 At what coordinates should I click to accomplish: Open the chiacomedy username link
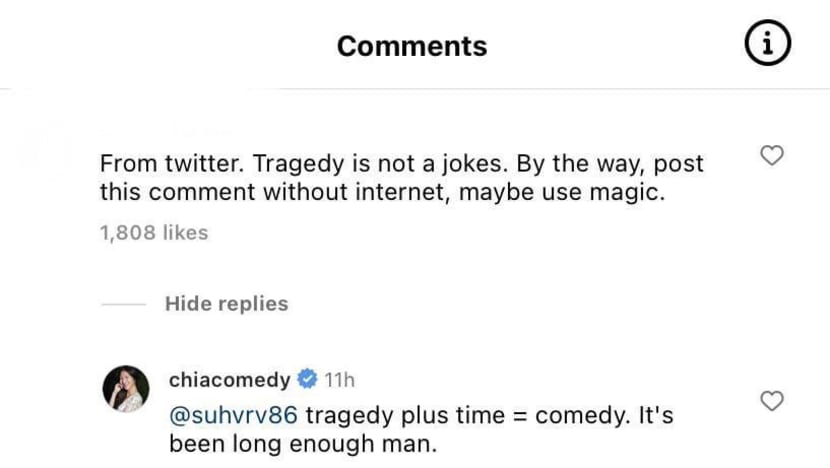click(x=228, y=380)
